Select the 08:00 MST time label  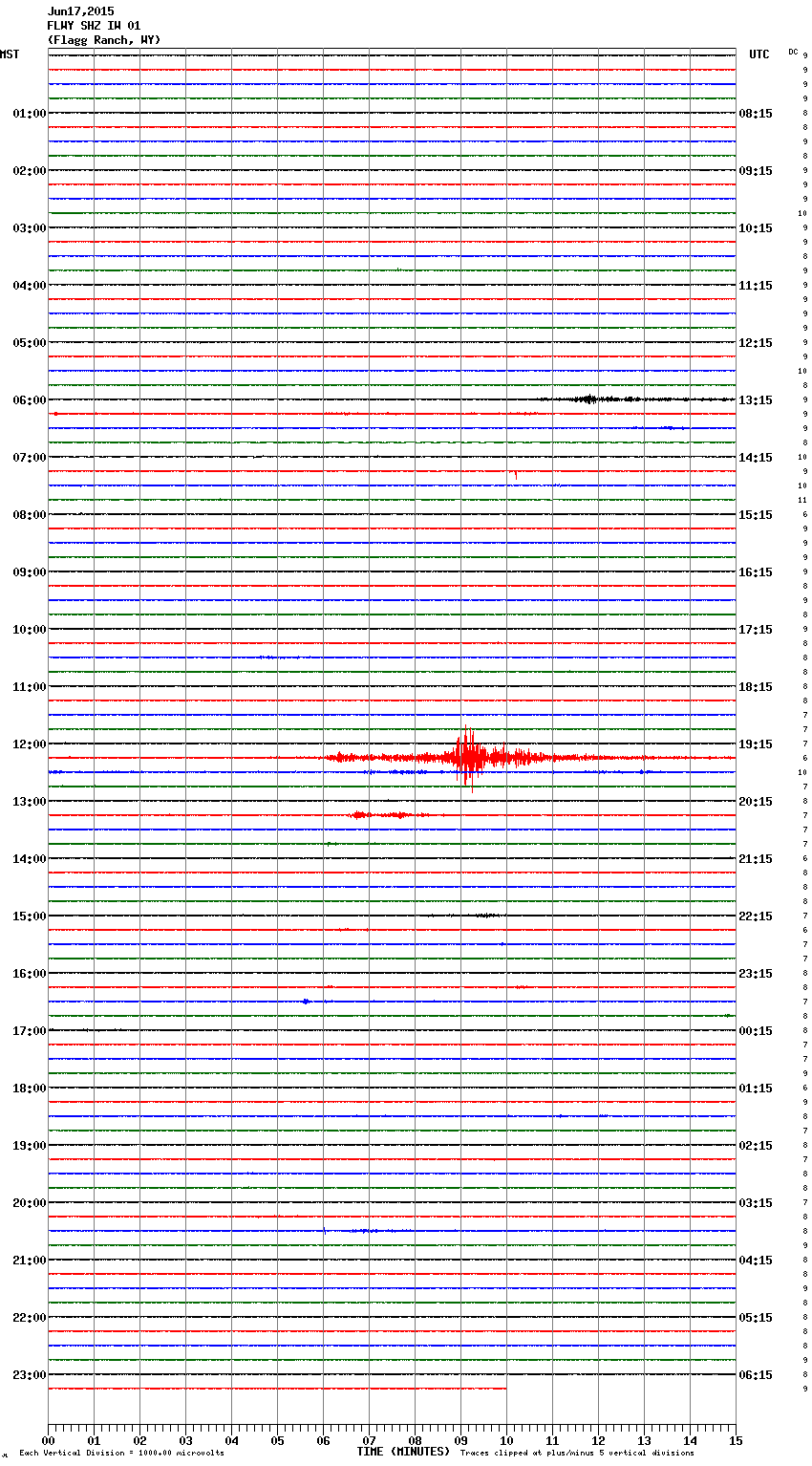coord(30,515)
